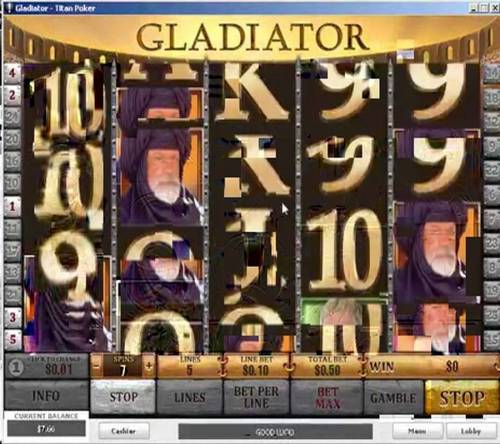The width and height of the screenshot is (500, 444).
Task: Increase auto spins with plus button
Action: click(149, 366)
